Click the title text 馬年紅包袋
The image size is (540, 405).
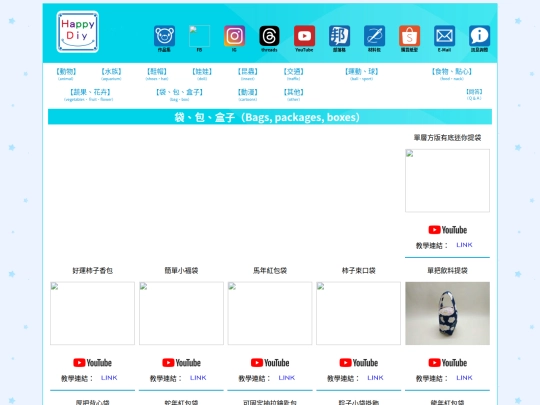(270, 271)
